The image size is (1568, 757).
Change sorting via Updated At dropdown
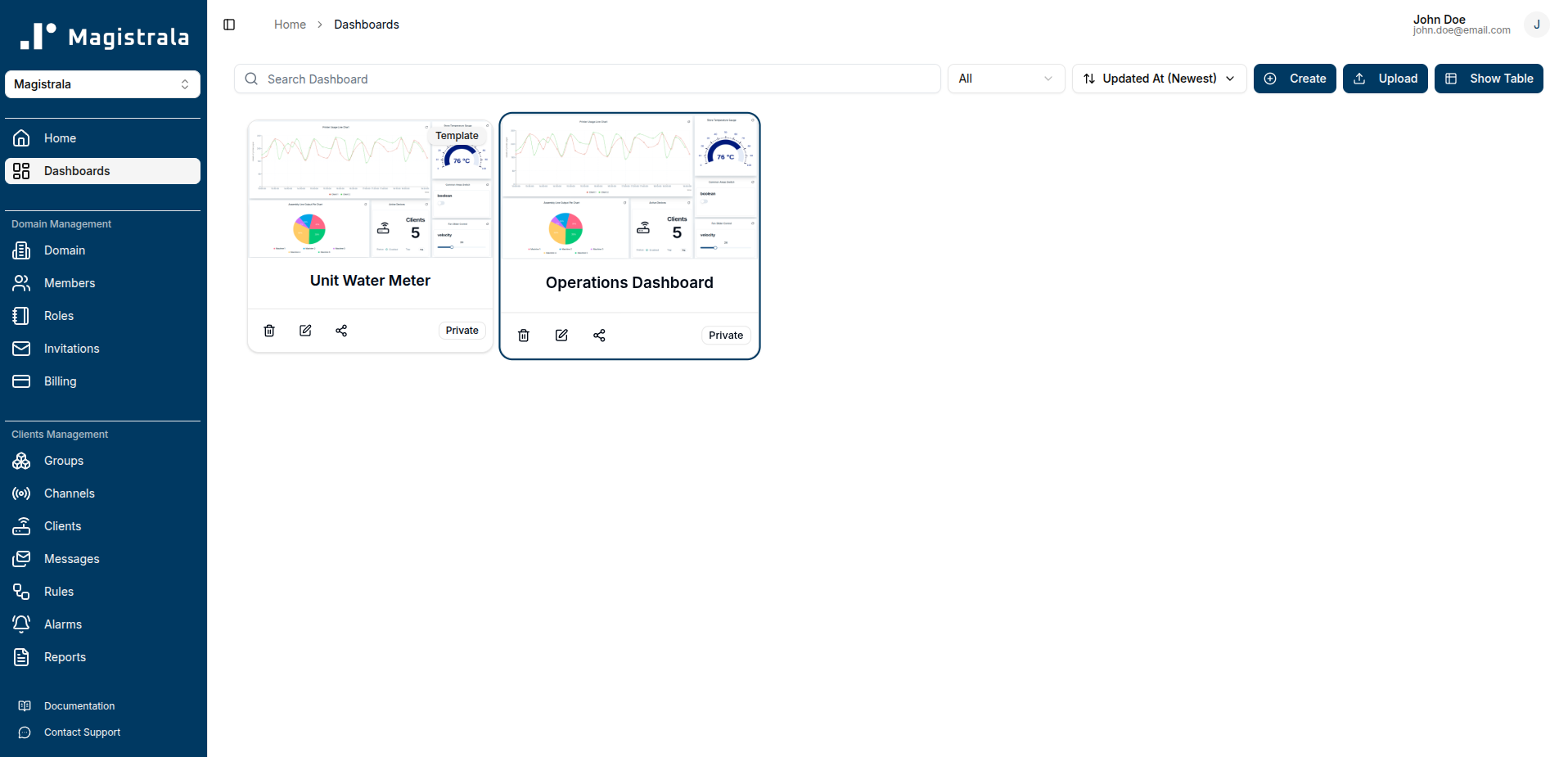click(1158, 79)
